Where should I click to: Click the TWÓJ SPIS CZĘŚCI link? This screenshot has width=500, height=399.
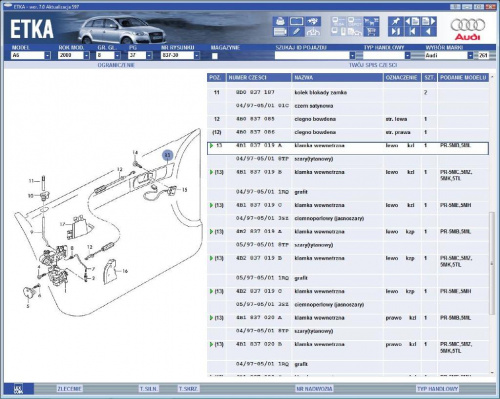[x=373, y=65]
